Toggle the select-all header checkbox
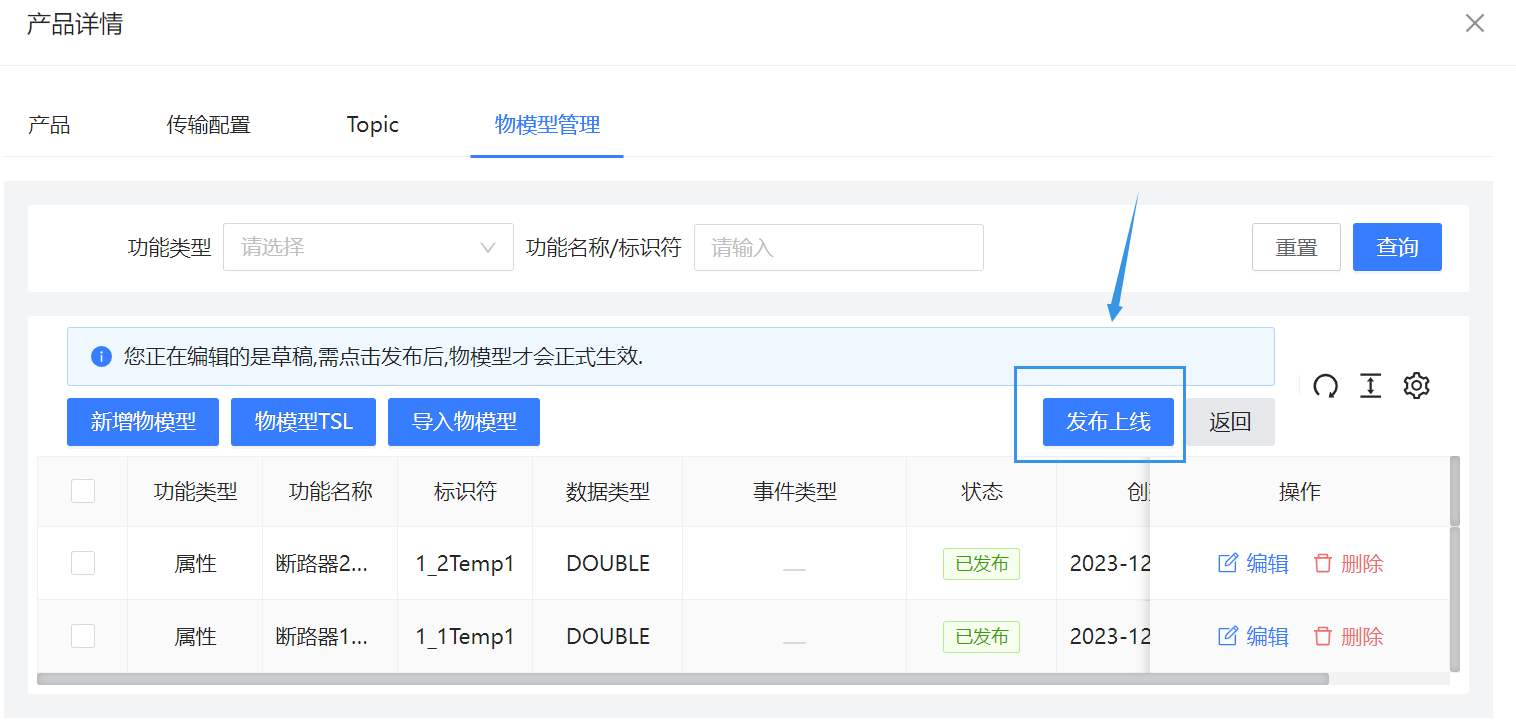1516x724 pixels. [83, 491]
